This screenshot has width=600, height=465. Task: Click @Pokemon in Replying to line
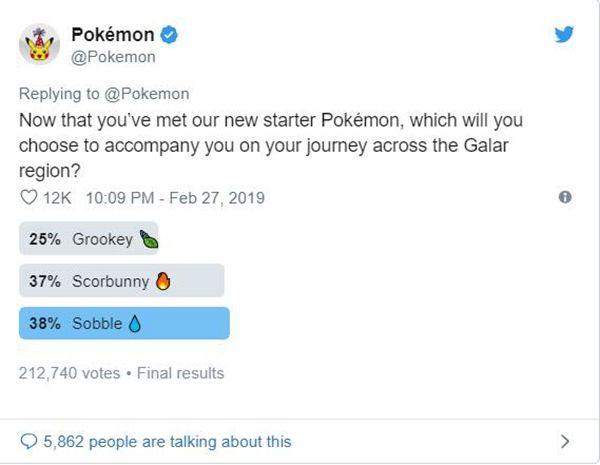tap(147, 94)
